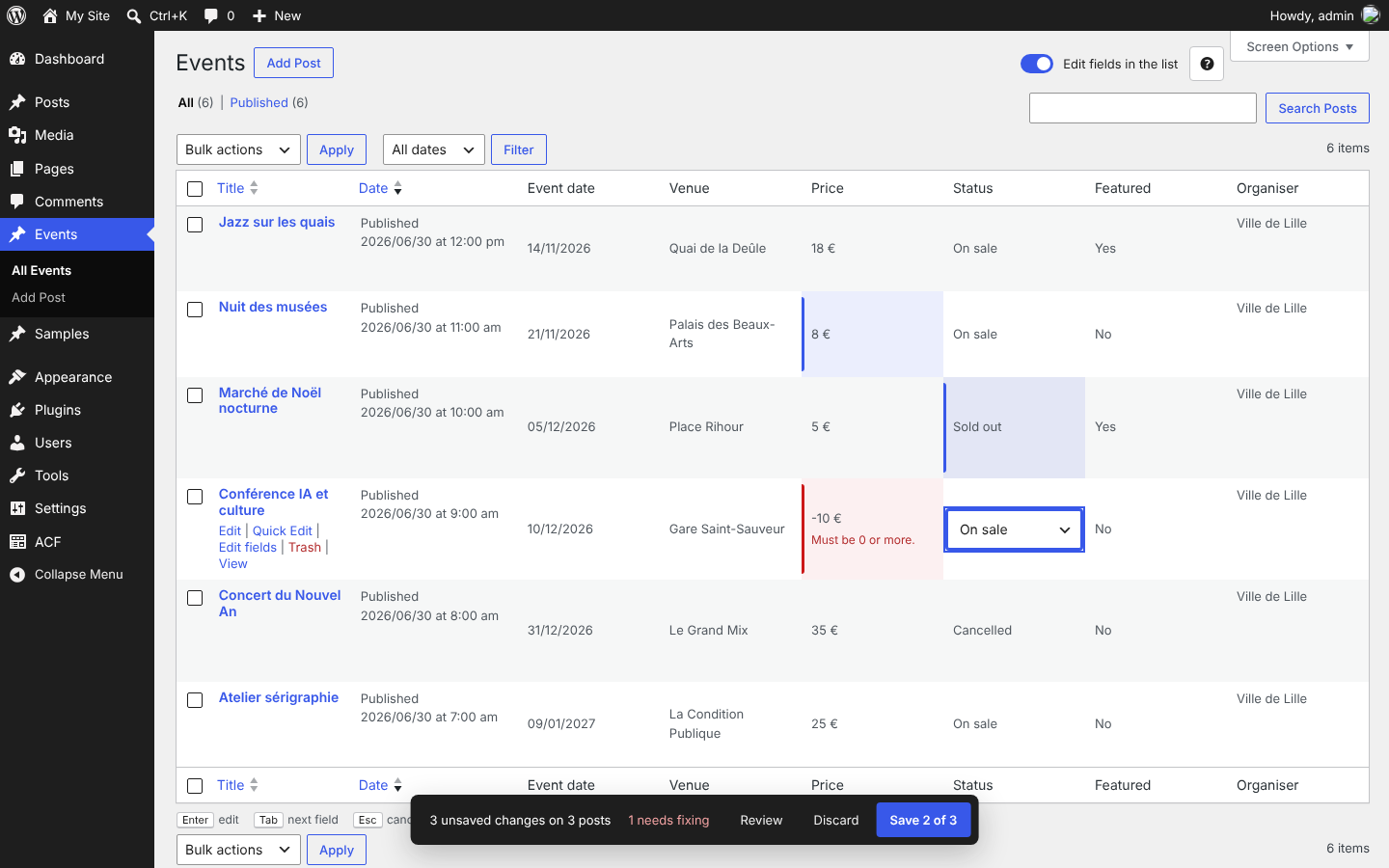The width and height of the screenshot is (1389, 868).
Task: Select the Marché de Noël nocturne checkbox
Action: coord(195,395)
